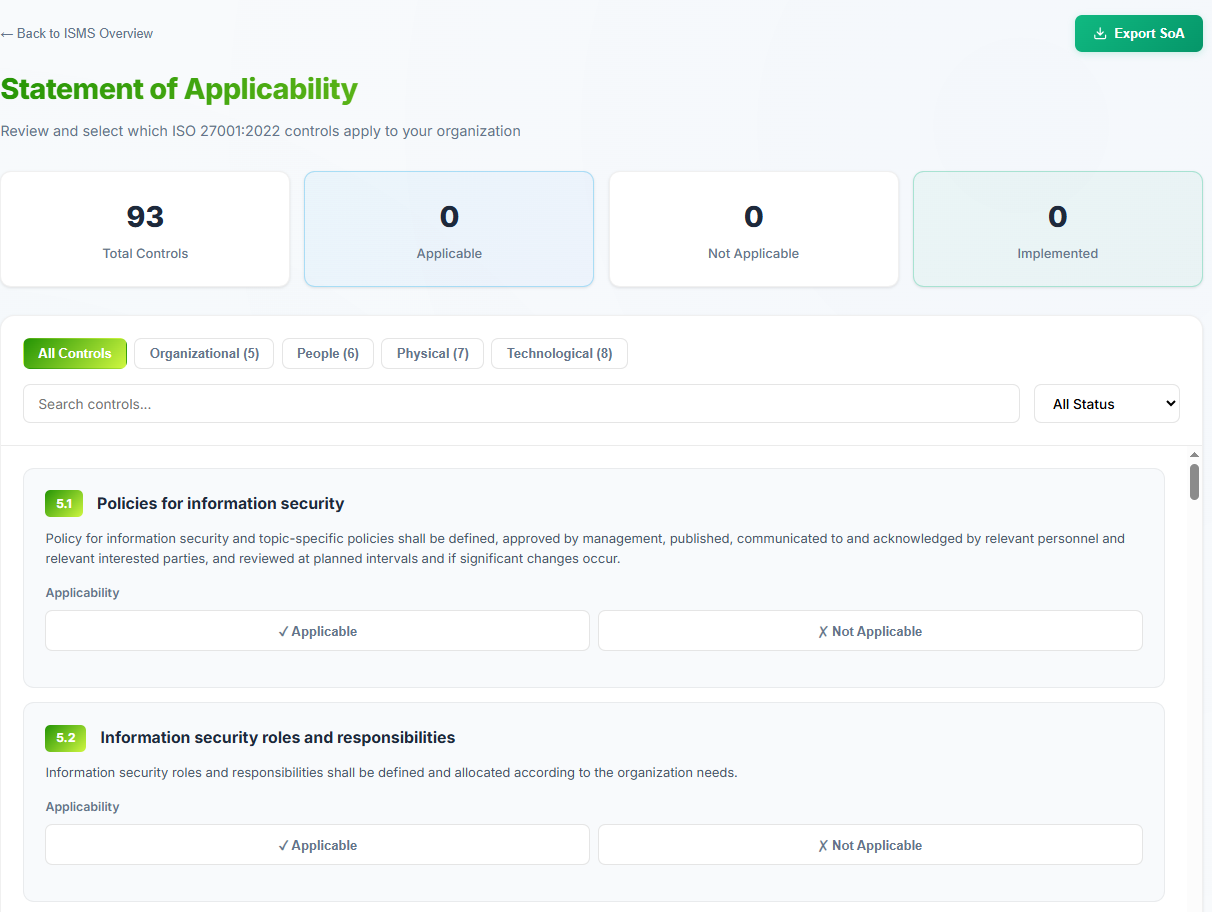Click the X icon in 5.1 Not Applicable button
The width and height of the screenshot is (1212, 912).
click(823, 630)
